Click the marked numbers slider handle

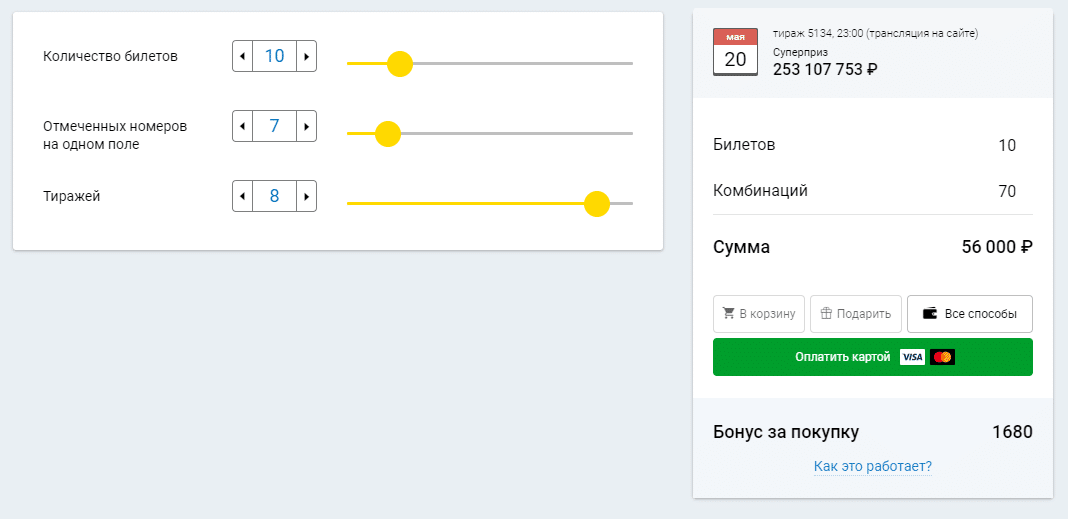pyautogui.click(x=388, y=133)
